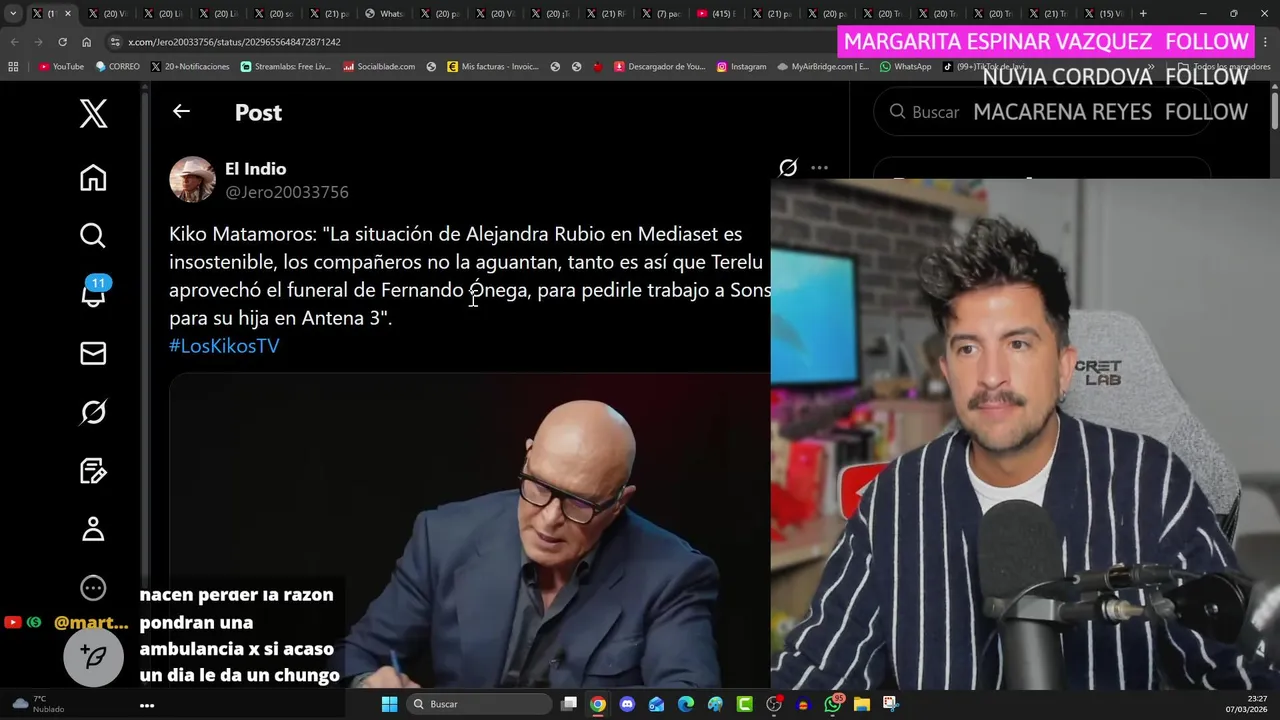Open the Home feed icon
Screen dimensions: 1280x720
coord(93,178)
